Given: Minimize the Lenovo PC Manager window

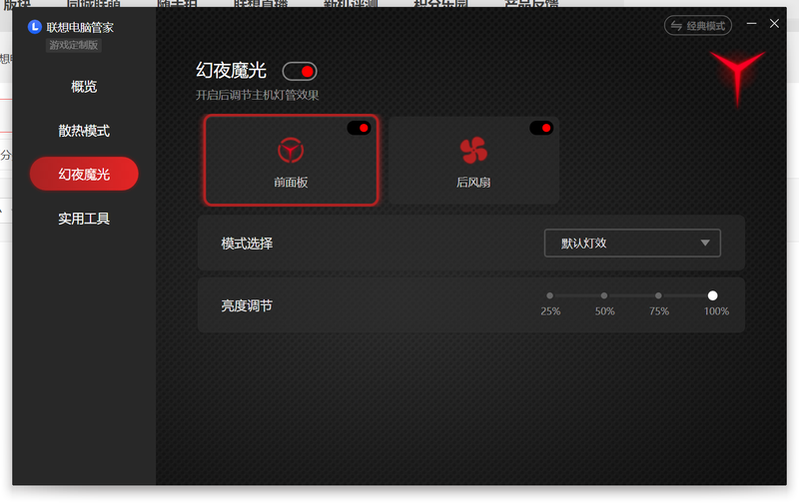Looking at the screenshot, I should (x=749, y=24).
